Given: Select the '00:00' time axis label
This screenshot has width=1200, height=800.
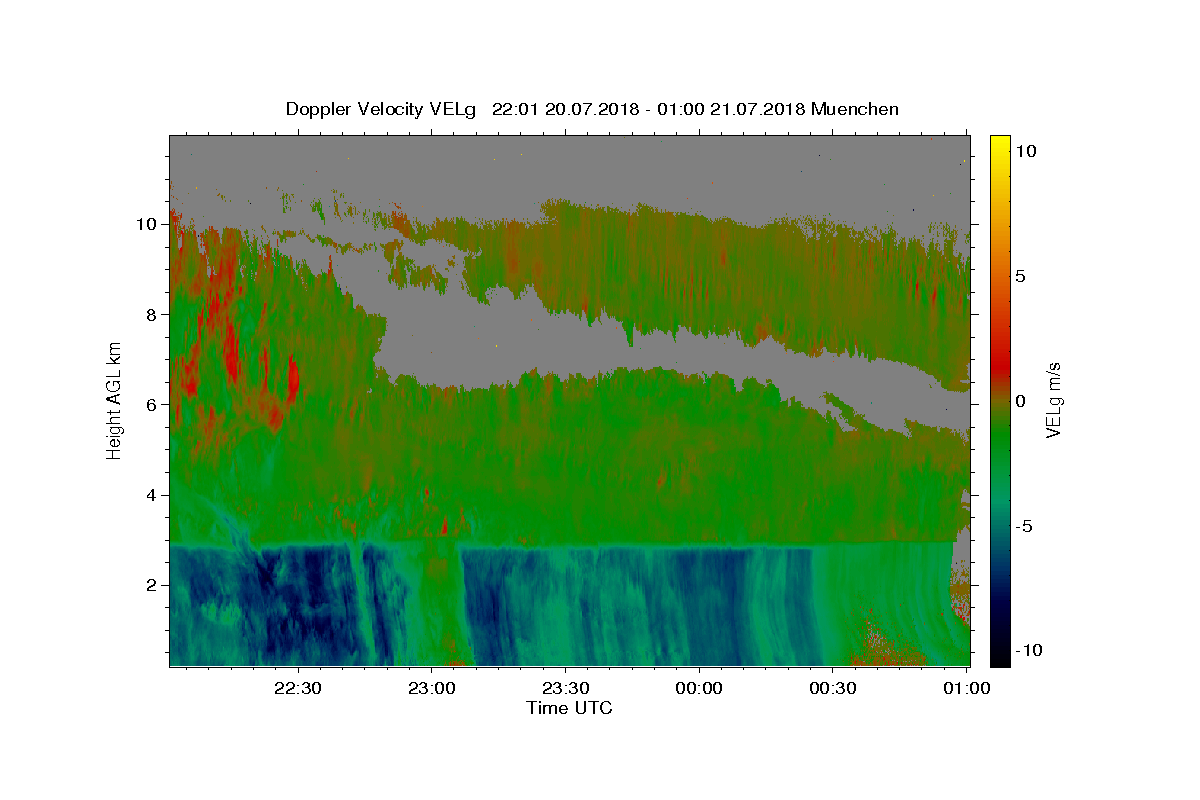Looking at the screenshot, I should [699, 688].
